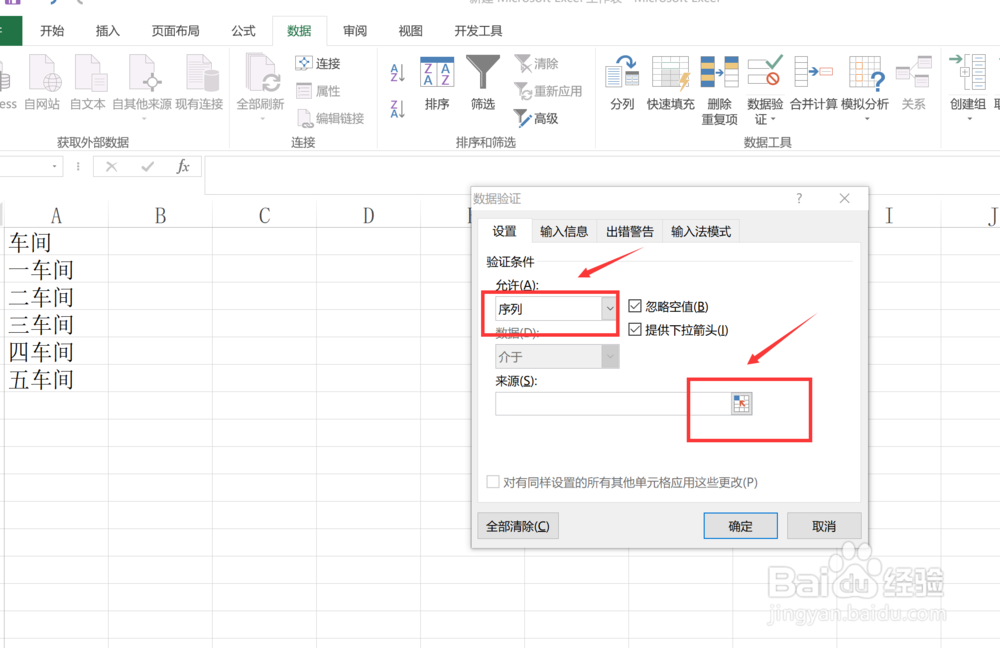The width and height of the screenshot is (1000, 648).
Task: Click the 全部清除 Clear All button
Action: [517, 525]
